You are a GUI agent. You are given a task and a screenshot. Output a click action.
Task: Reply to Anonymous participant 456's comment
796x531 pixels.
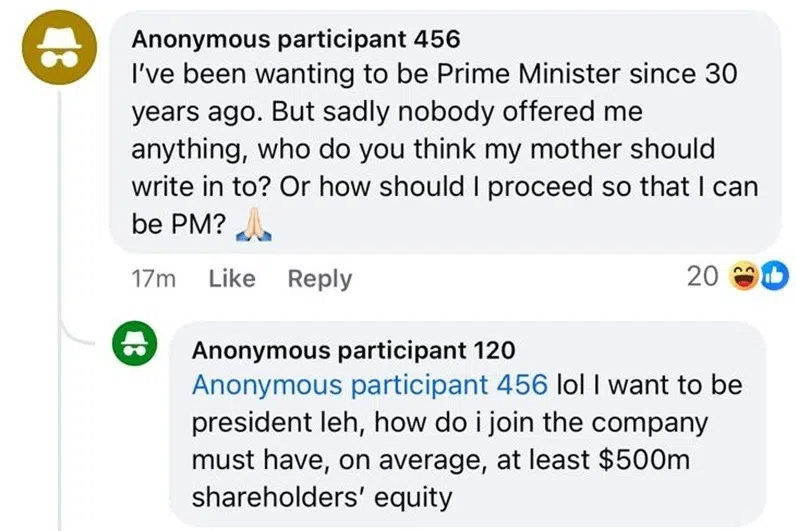[x=319, y=279]
